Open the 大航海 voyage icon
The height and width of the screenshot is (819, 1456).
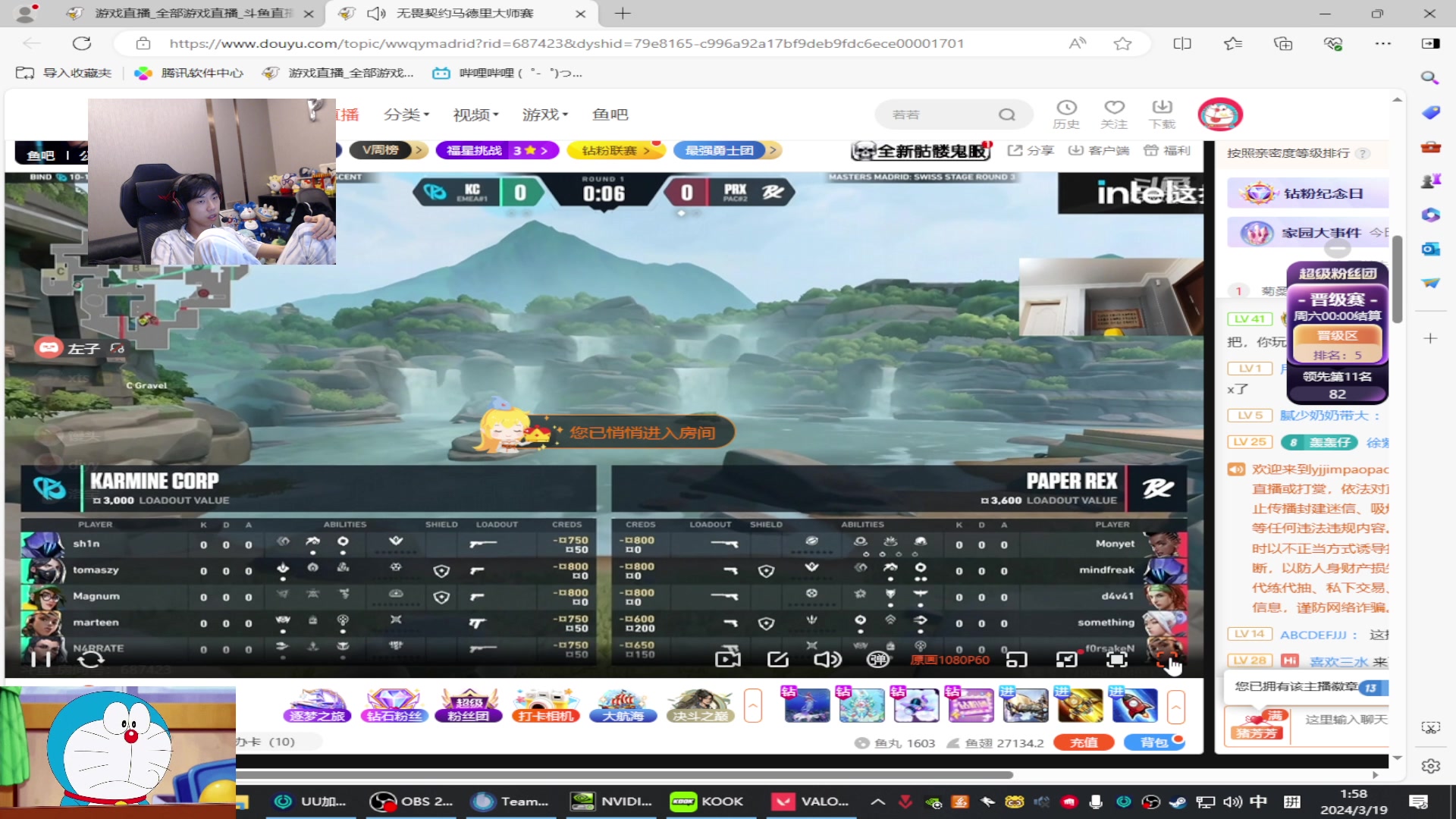(x=623, y=705)
